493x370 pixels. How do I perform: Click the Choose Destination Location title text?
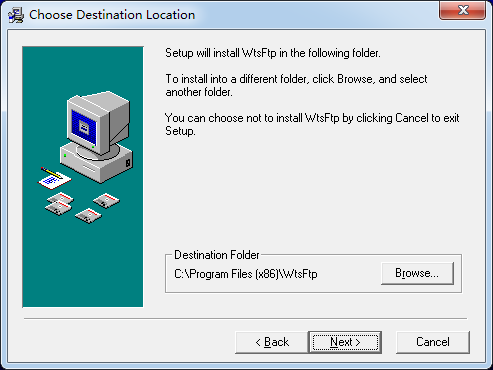(112, 15)
